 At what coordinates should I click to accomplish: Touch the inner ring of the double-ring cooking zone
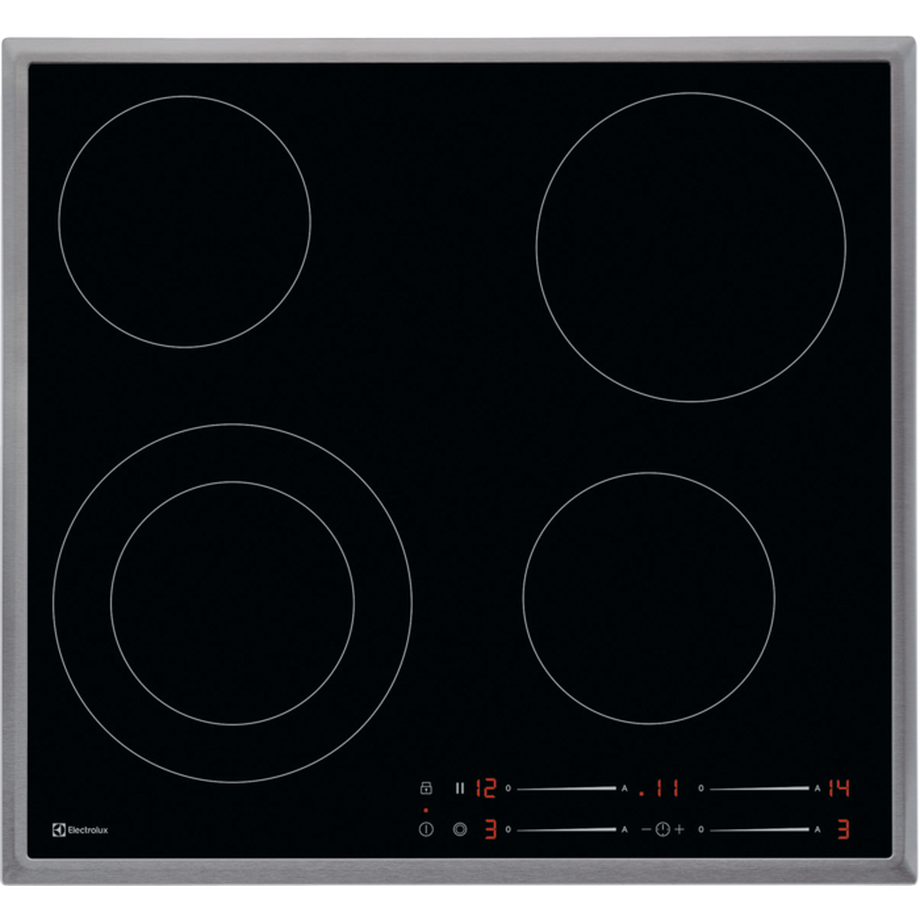232,603
